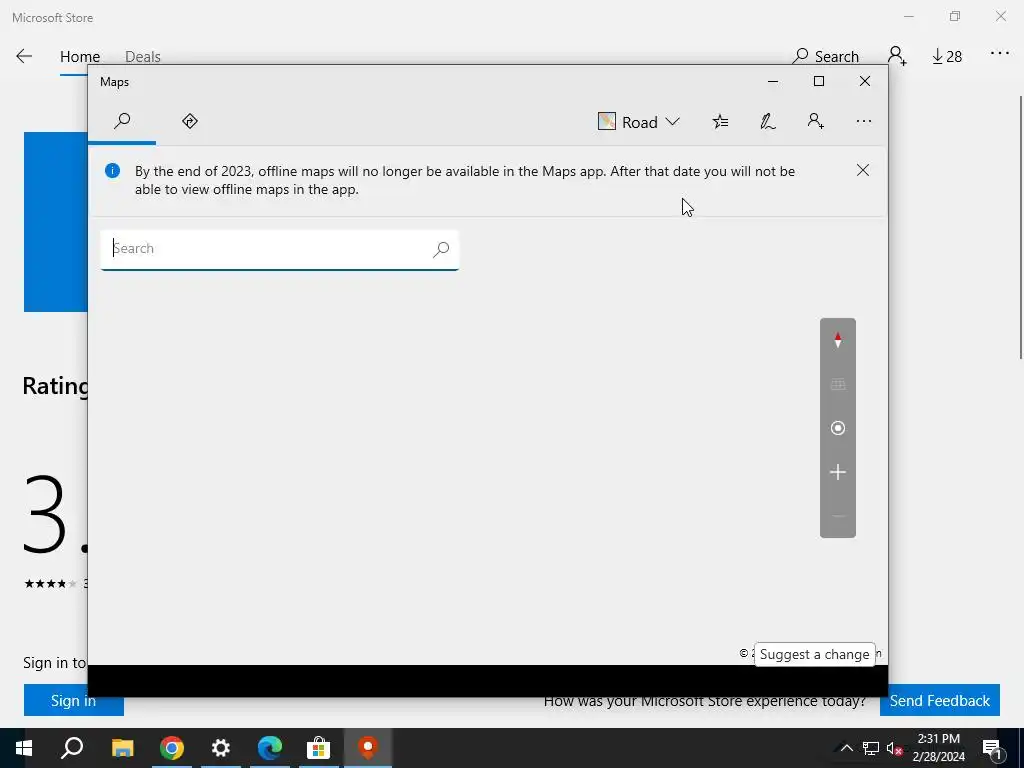
Task: Click the Microsoft Store vertical scrollbar
Action: coord(1021,227)
